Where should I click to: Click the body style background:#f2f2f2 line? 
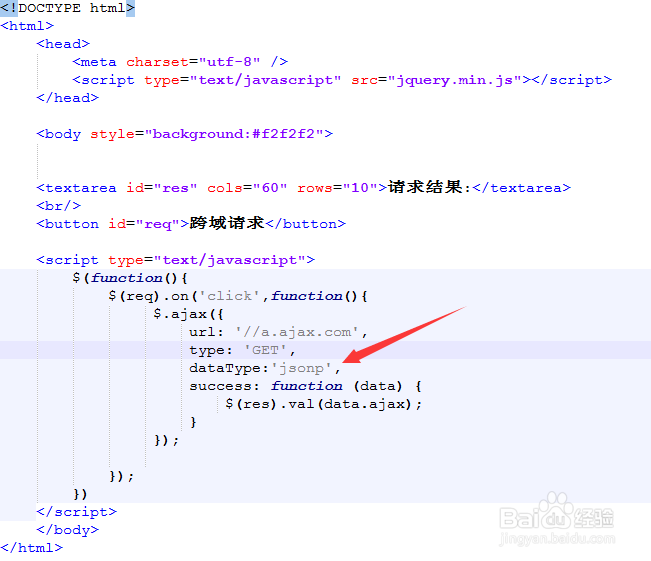click(x=184, y=134)
